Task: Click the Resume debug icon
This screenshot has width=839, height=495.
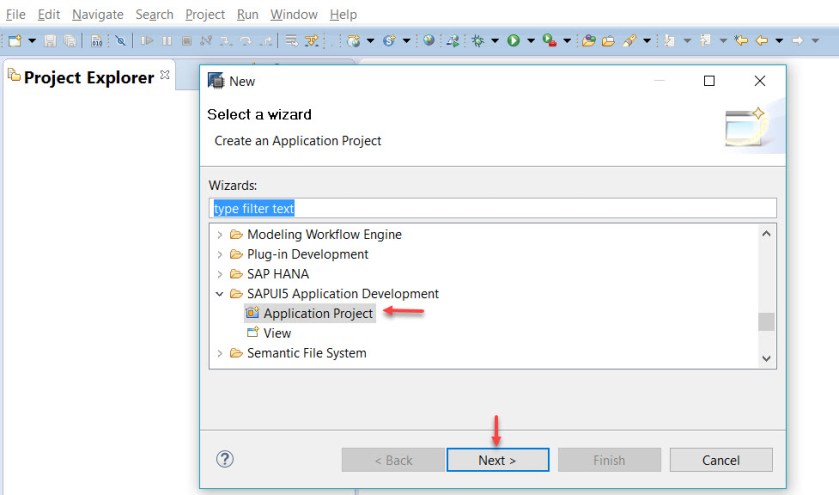Action: click(147, 41)
